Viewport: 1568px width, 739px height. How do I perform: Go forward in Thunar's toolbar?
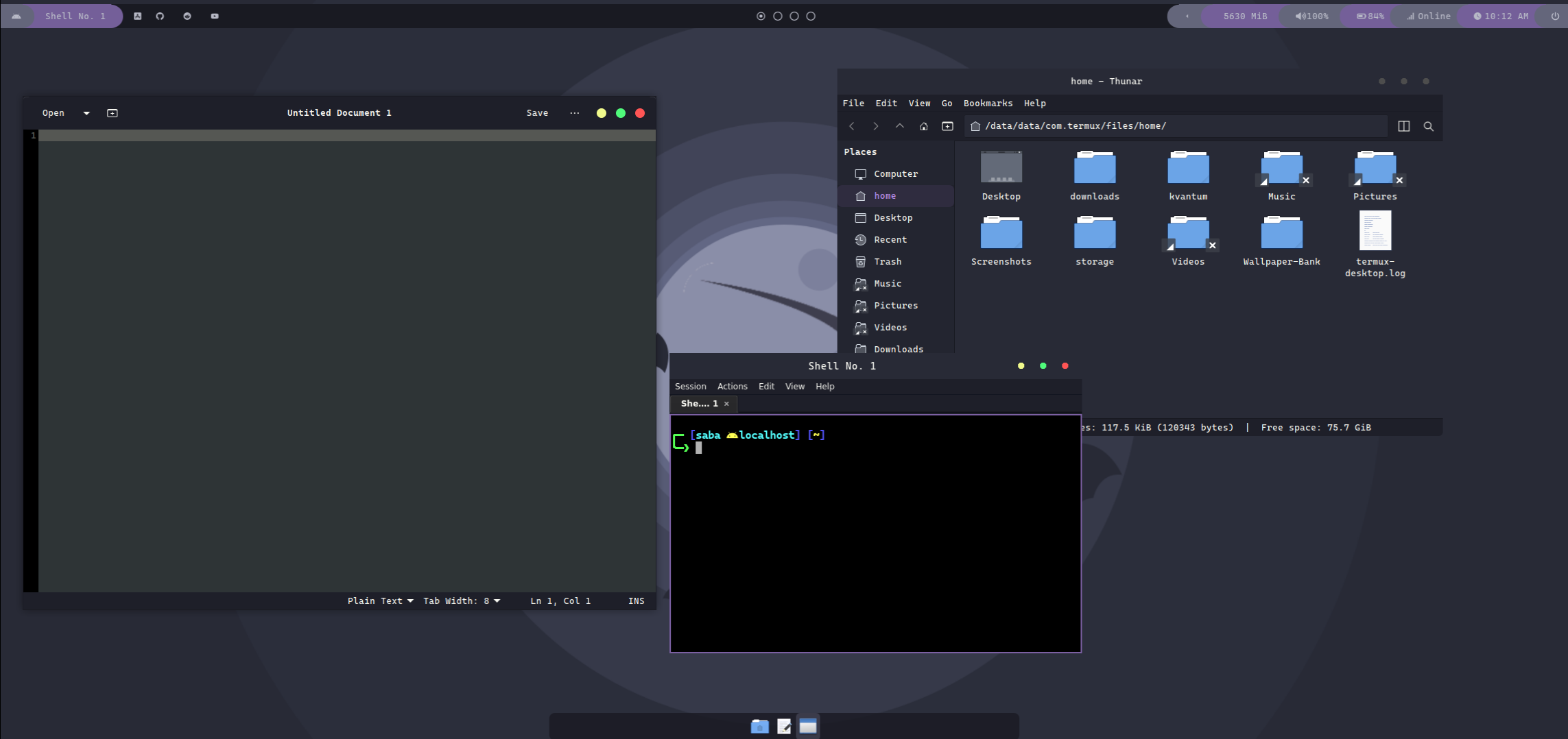[x=876, y=126]
